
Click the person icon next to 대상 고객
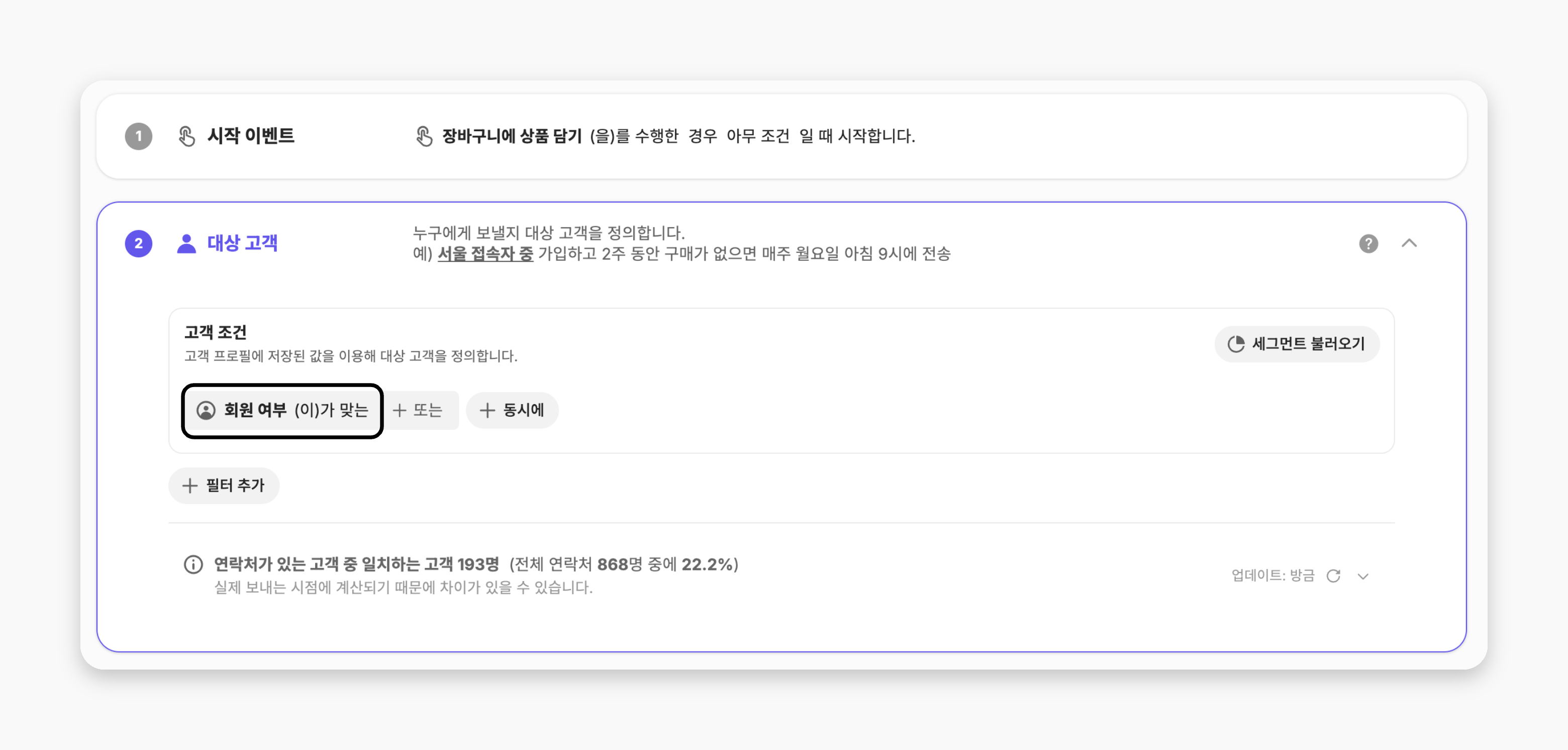pos(186,243)
